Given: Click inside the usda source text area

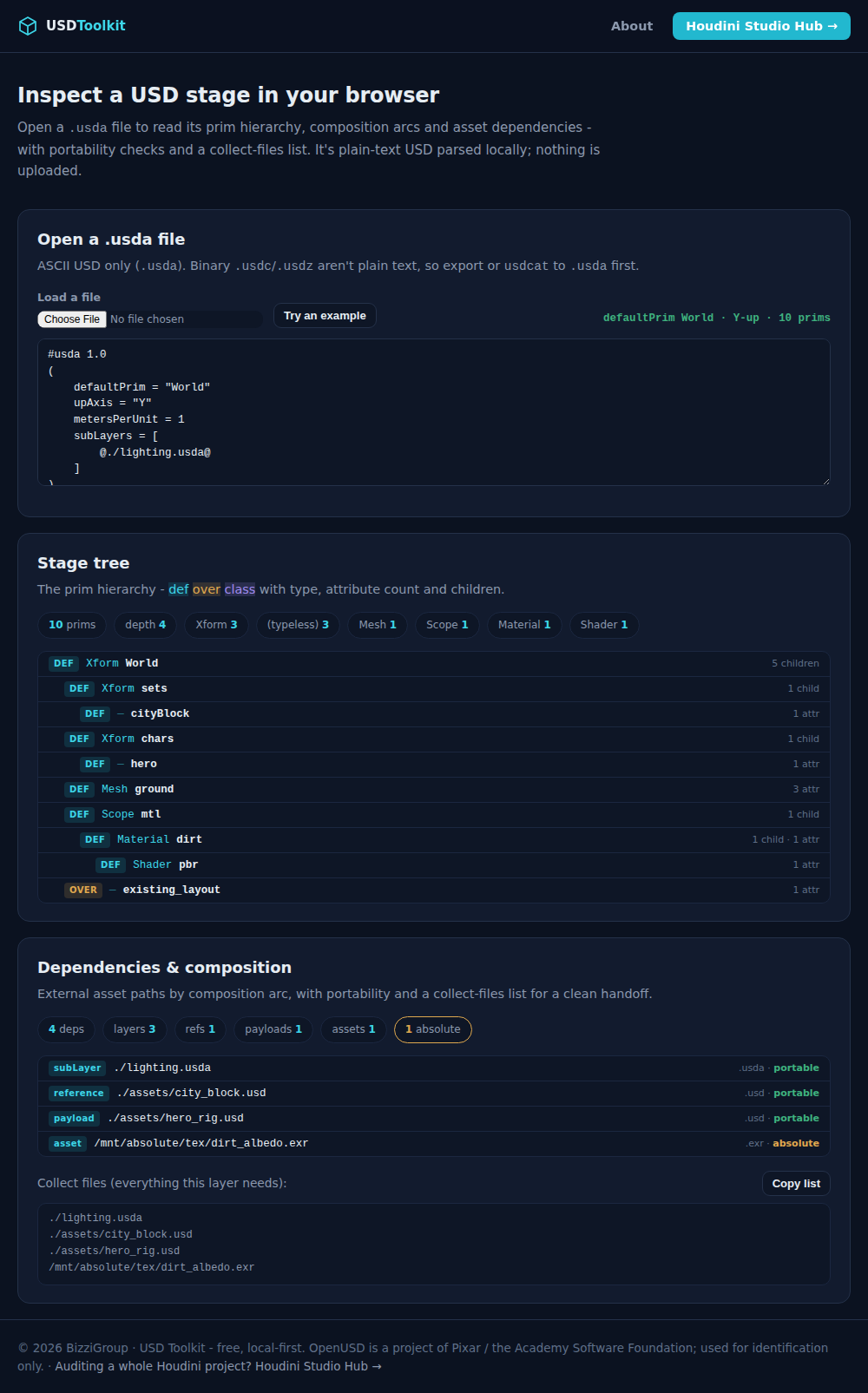Looking at the screenshot, I should pos(434,412).
